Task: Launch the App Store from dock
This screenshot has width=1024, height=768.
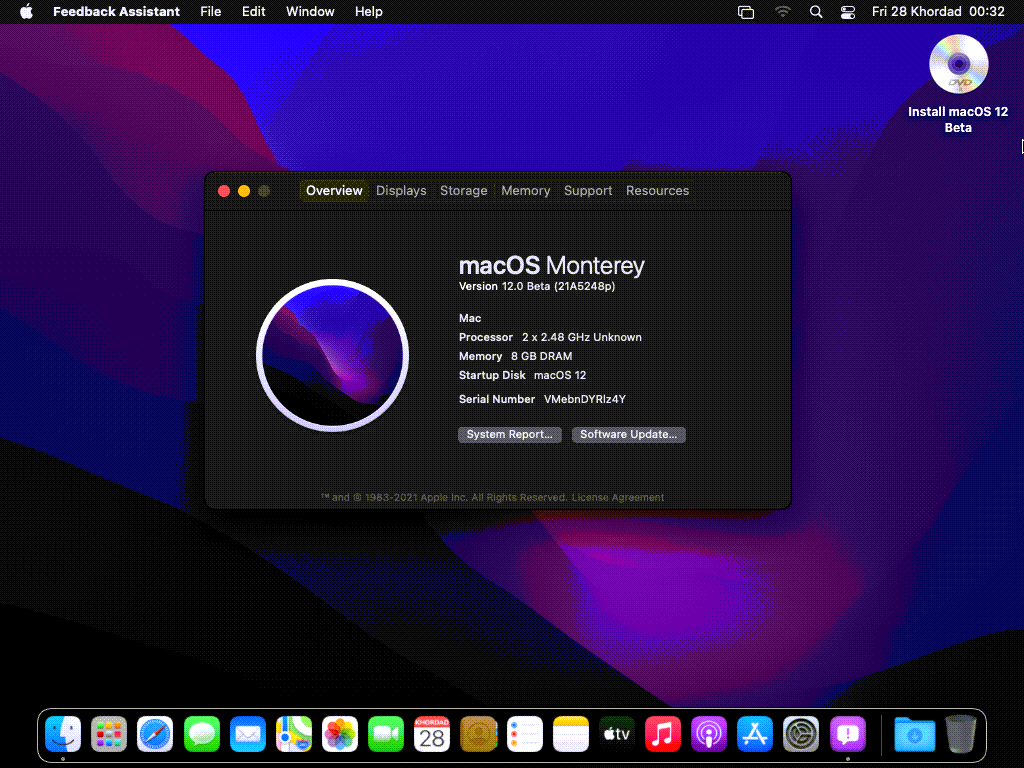Action: click(x=755, y=735)
